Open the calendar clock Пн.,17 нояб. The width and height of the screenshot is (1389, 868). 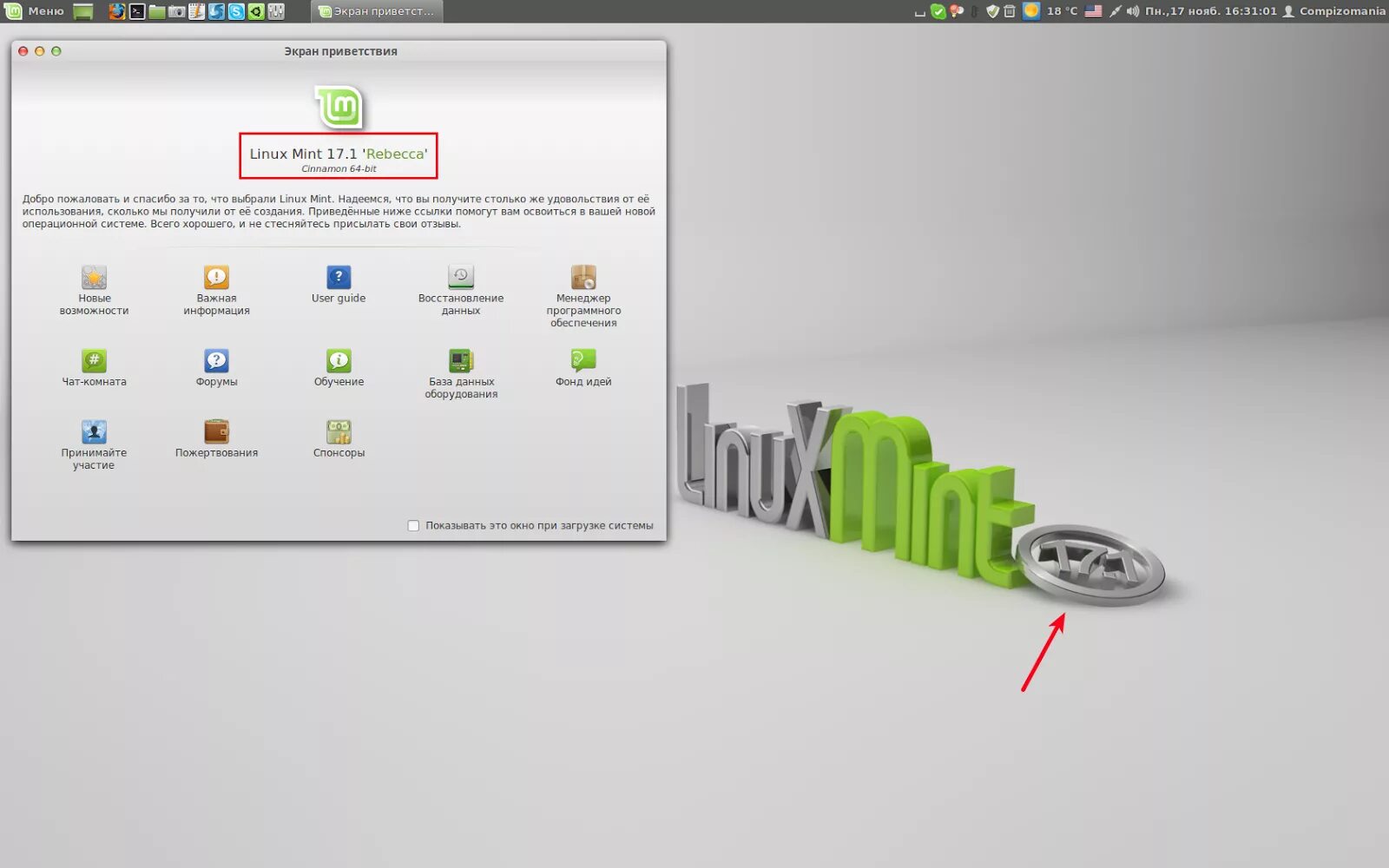click(x=1211, y=11)
